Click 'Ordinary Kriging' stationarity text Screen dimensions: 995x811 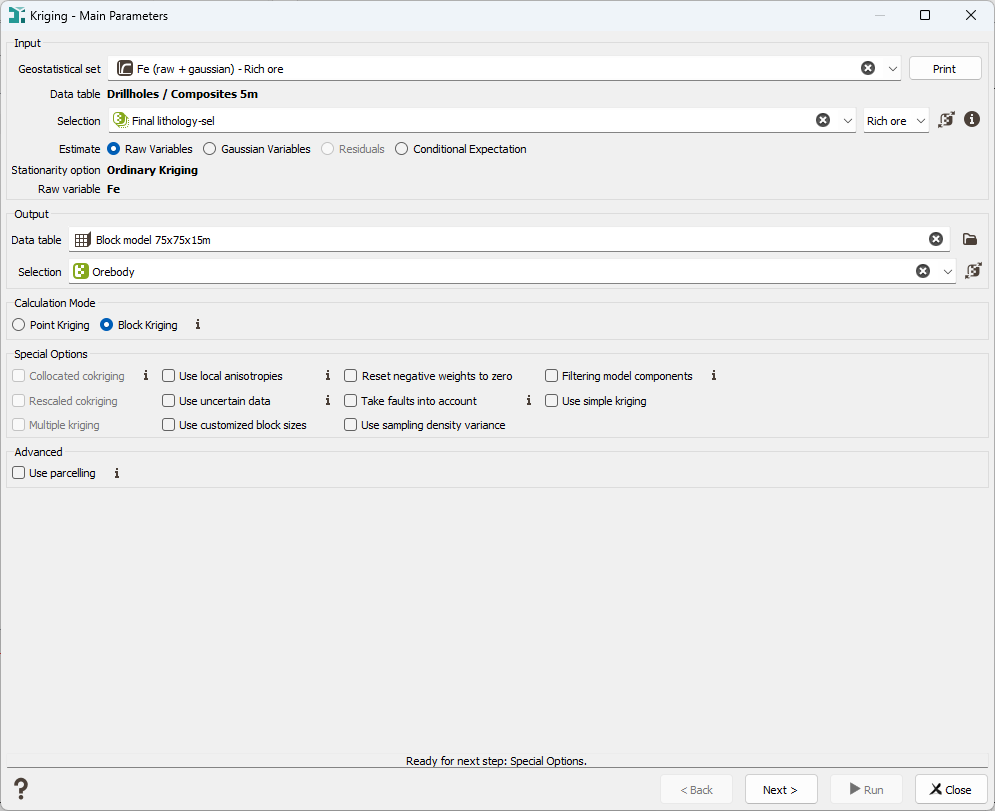click(152, 170)
